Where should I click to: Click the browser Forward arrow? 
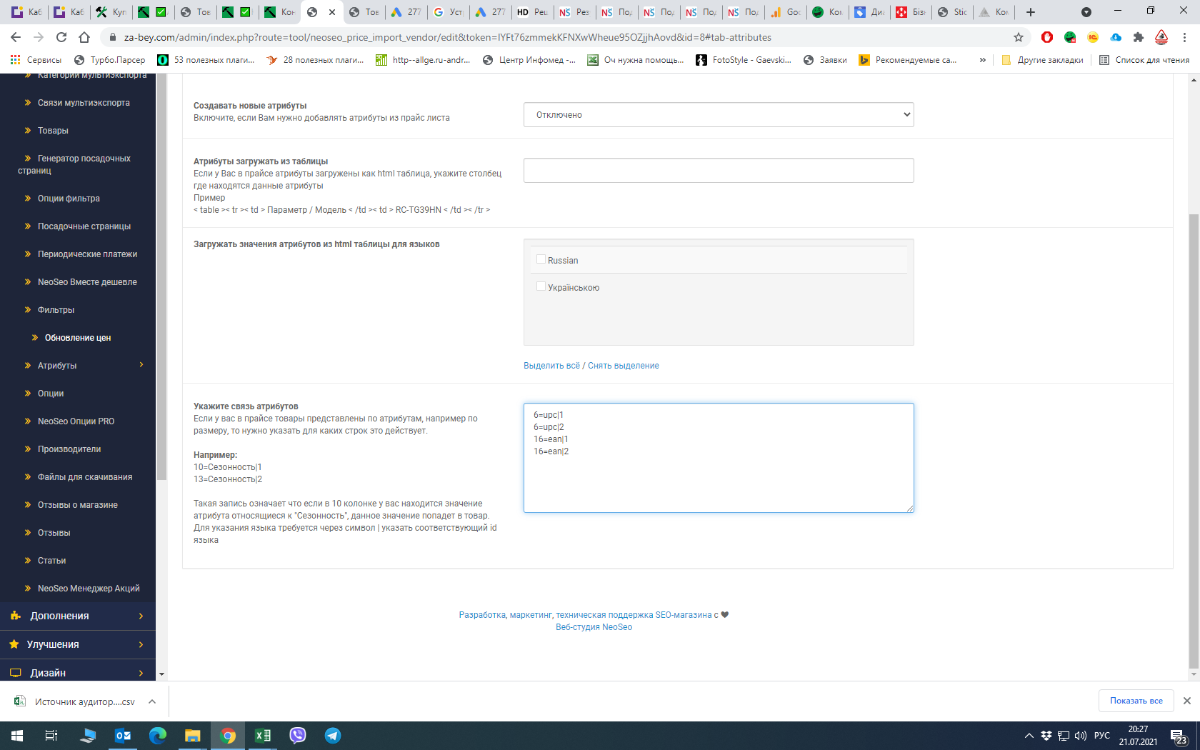39,37
